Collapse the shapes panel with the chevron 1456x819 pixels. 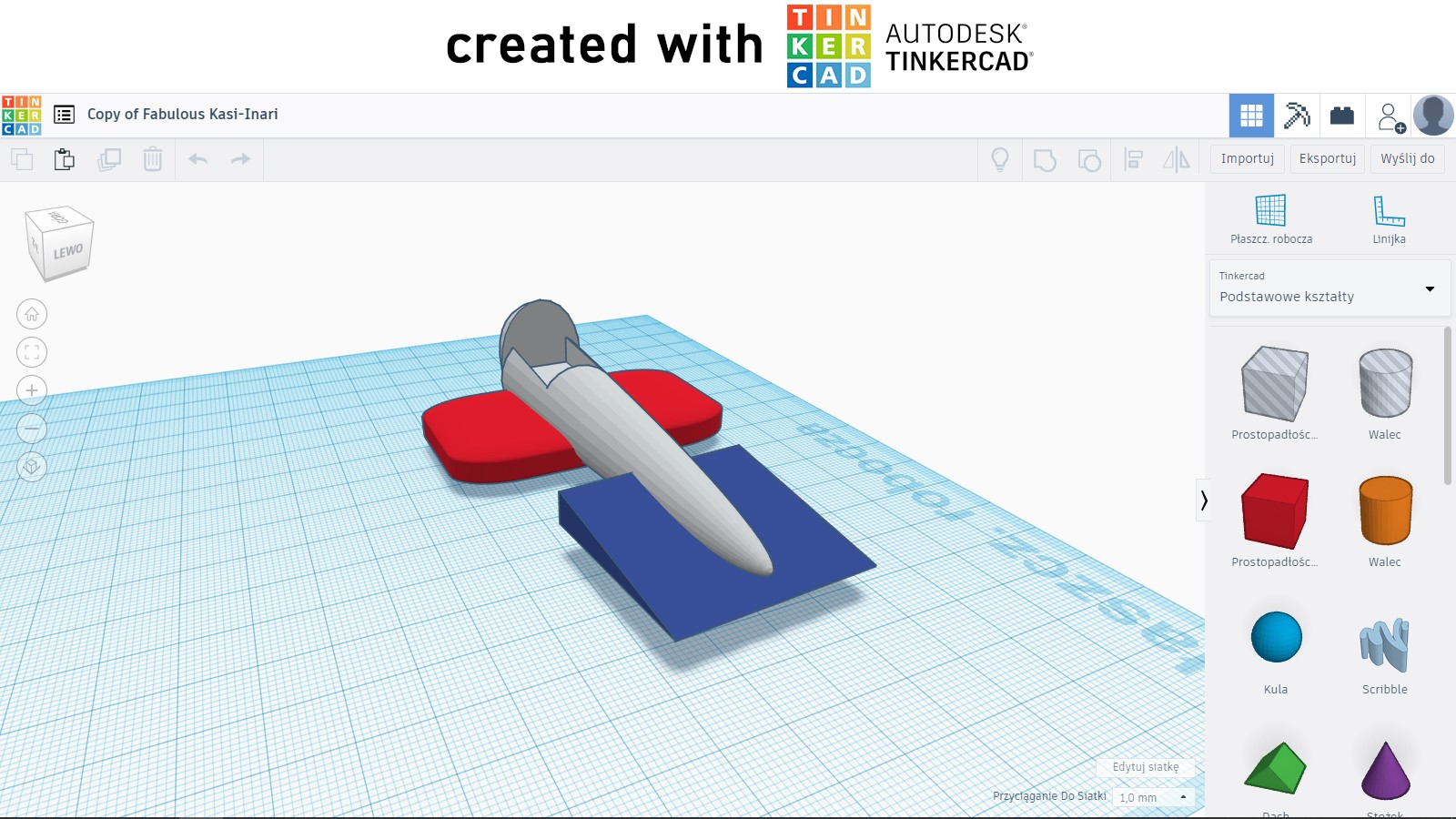pos(1204,500)
